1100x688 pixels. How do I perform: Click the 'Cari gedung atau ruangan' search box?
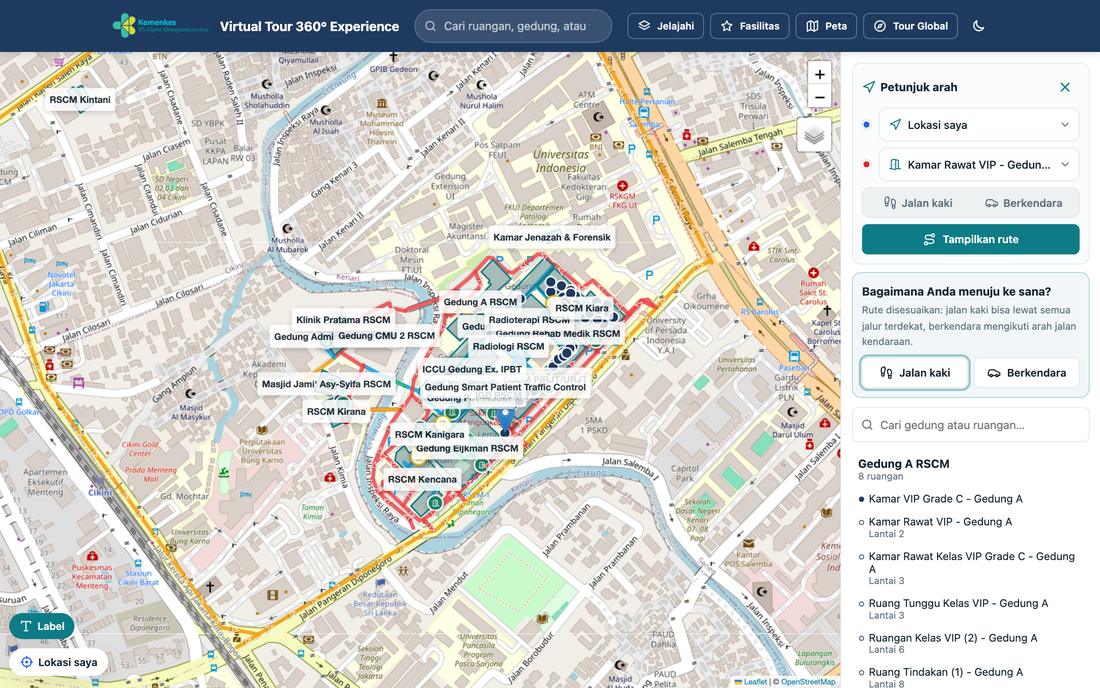[971, 425]
